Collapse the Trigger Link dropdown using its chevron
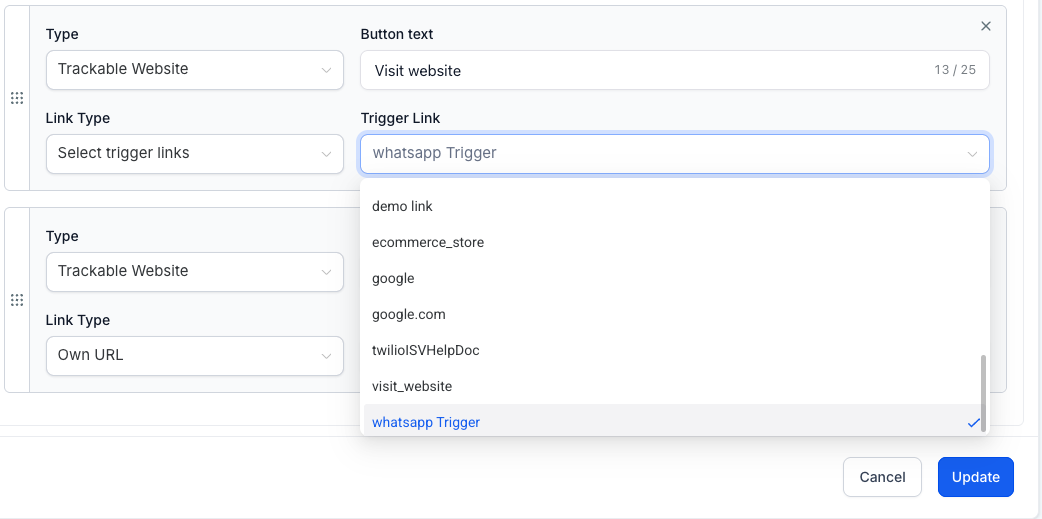 point(972,154)
